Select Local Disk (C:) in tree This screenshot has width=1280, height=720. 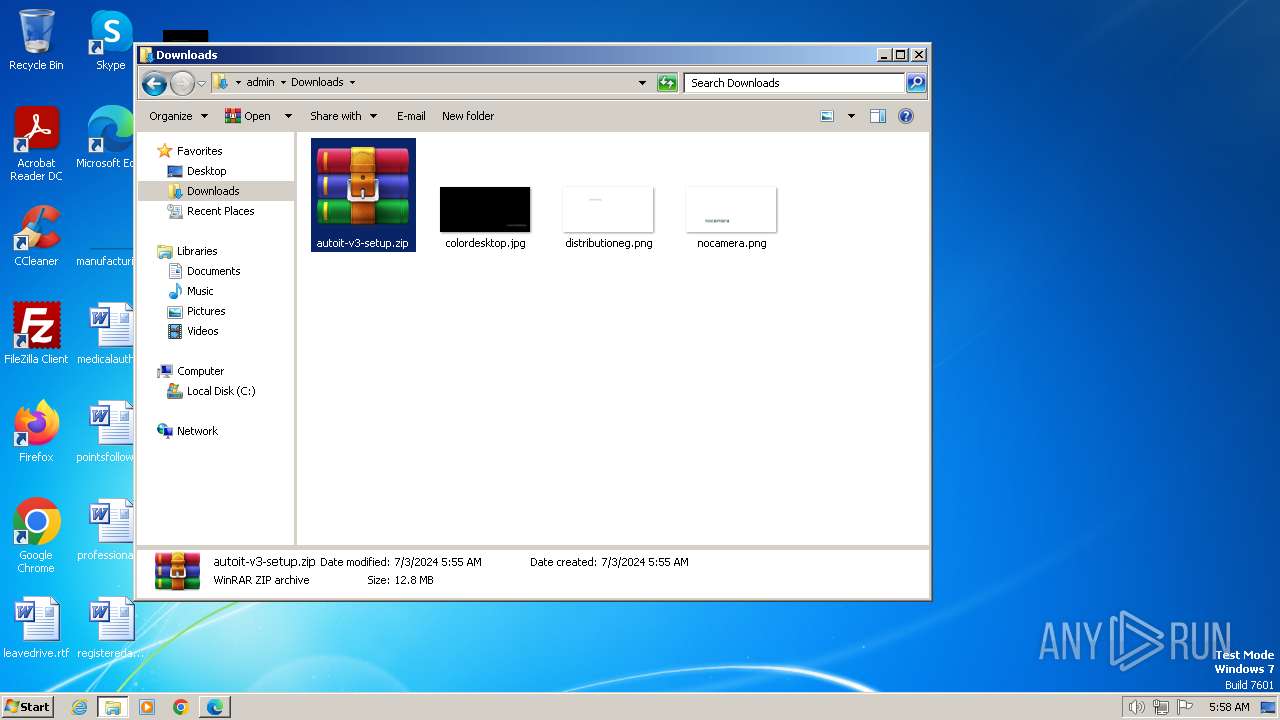click(x=220, y=391)
